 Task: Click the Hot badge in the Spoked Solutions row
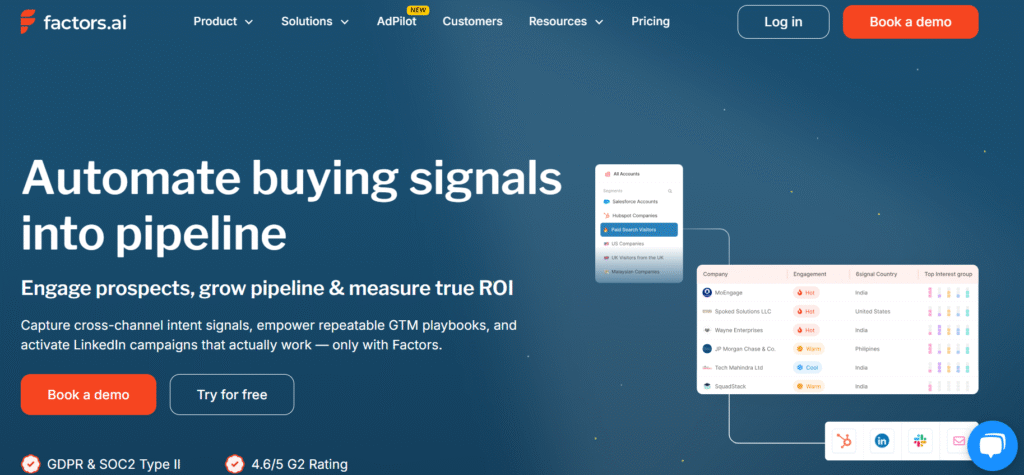click(806, 312)
